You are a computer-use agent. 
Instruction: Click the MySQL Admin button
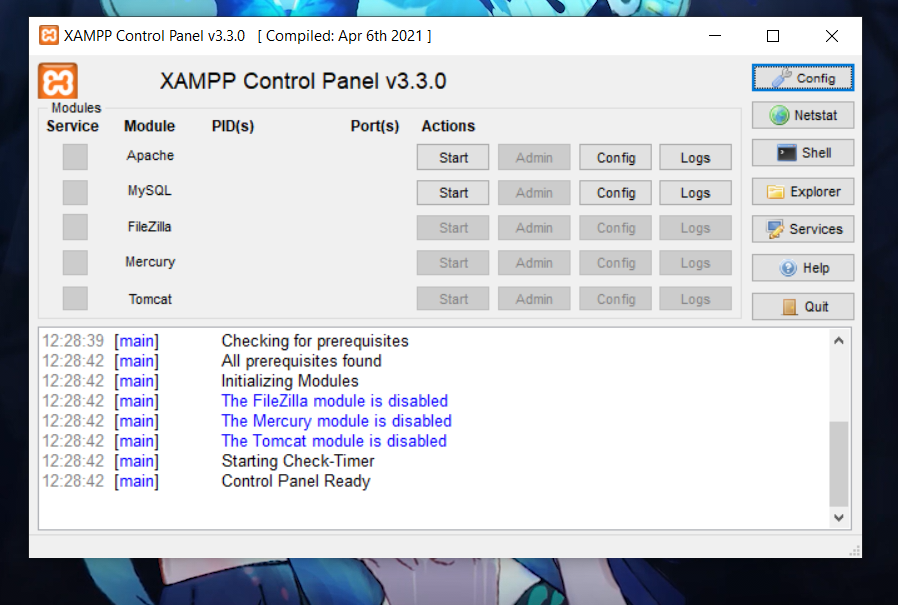coord(534,193)
